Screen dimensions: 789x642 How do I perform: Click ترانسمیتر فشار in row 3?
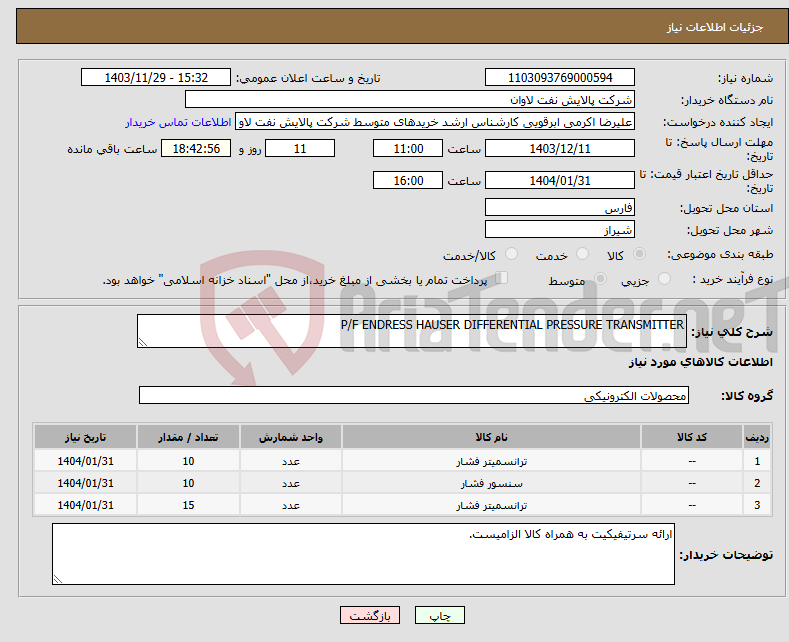coord(492,505)
